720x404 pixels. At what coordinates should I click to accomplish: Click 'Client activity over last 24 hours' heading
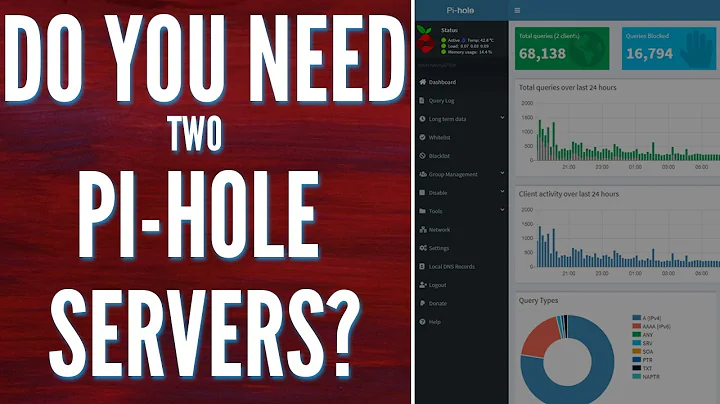click(568, 194)
